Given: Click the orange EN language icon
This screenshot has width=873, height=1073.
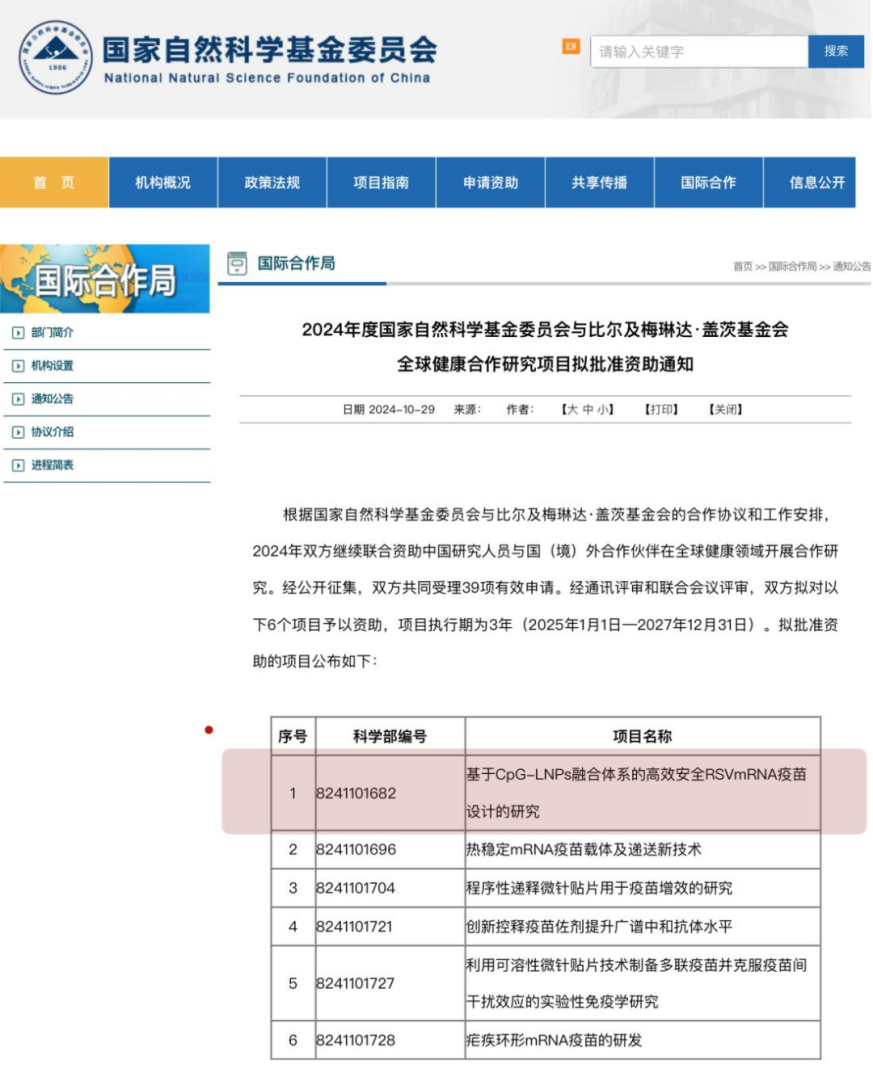Looking at the screenshot, I should 571,46.
